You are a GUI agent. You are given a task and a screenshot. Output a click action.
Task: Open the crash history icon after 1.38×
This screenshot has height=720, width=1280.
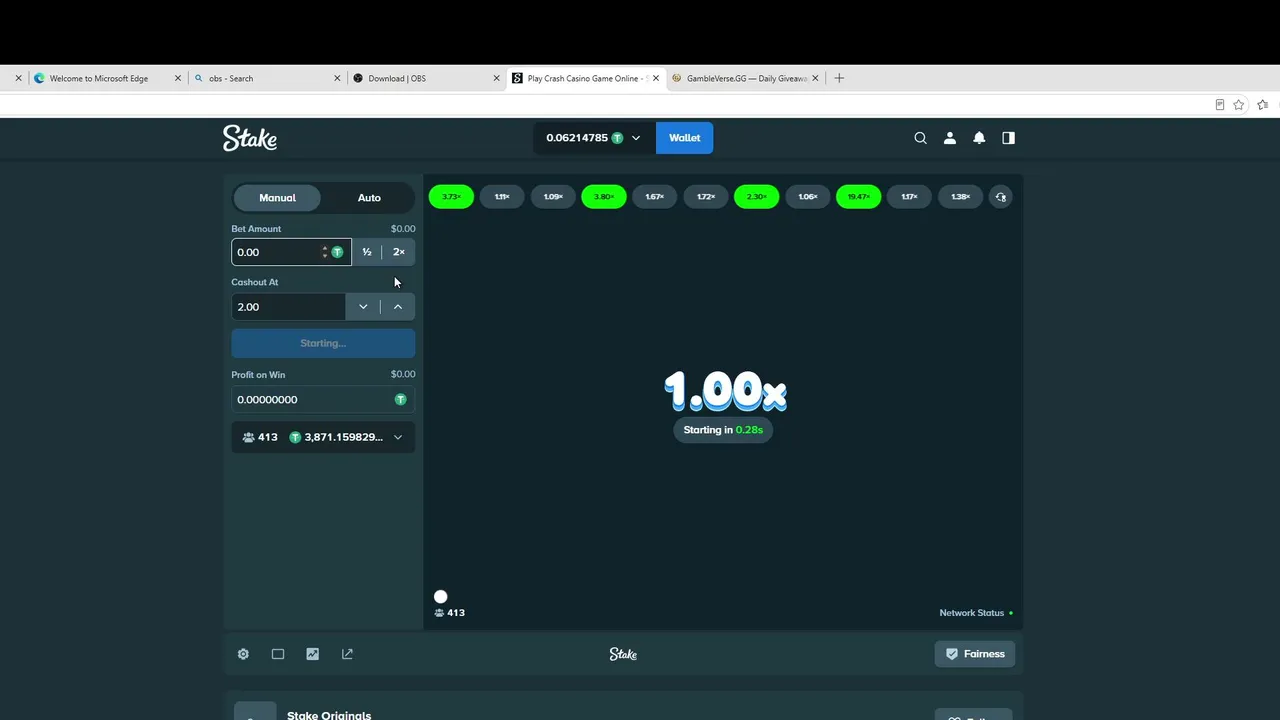(x=1000, y=197)
